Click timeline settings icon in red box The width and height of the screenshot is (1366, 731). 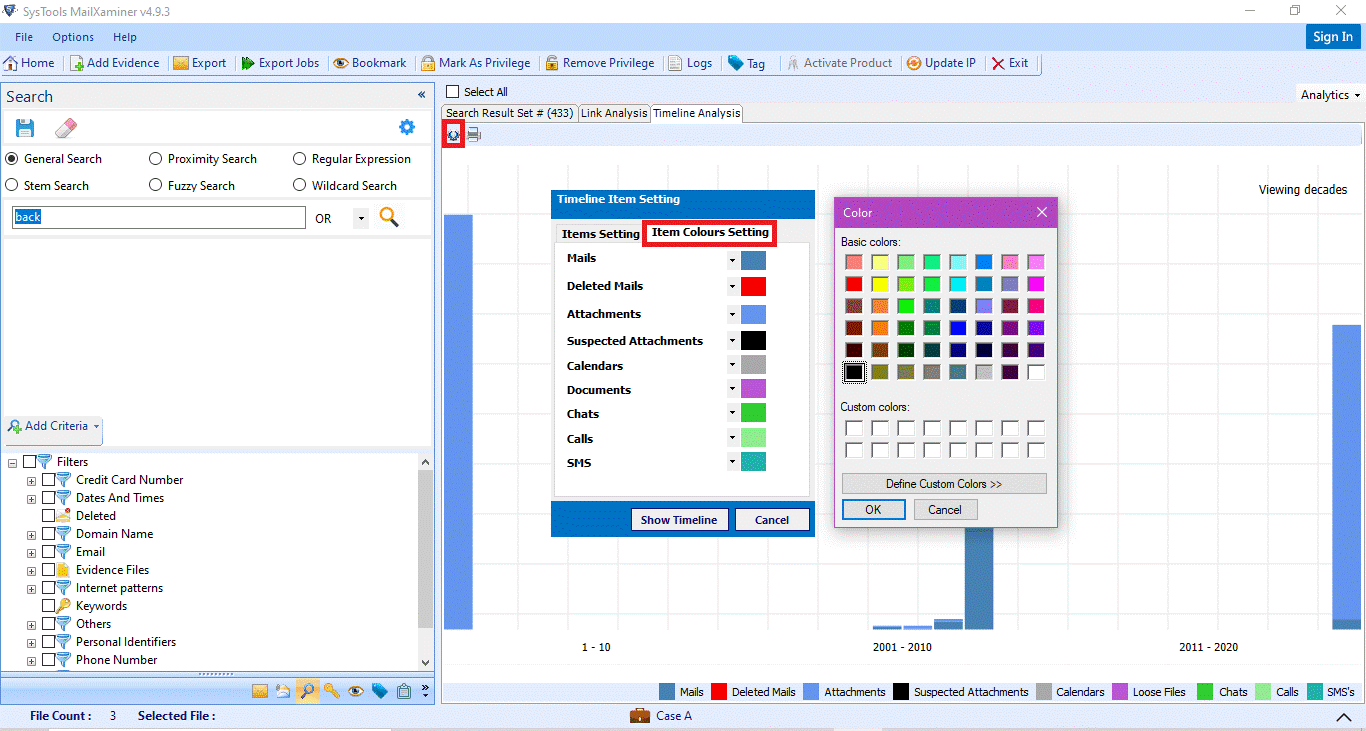(x=453, y=134)
